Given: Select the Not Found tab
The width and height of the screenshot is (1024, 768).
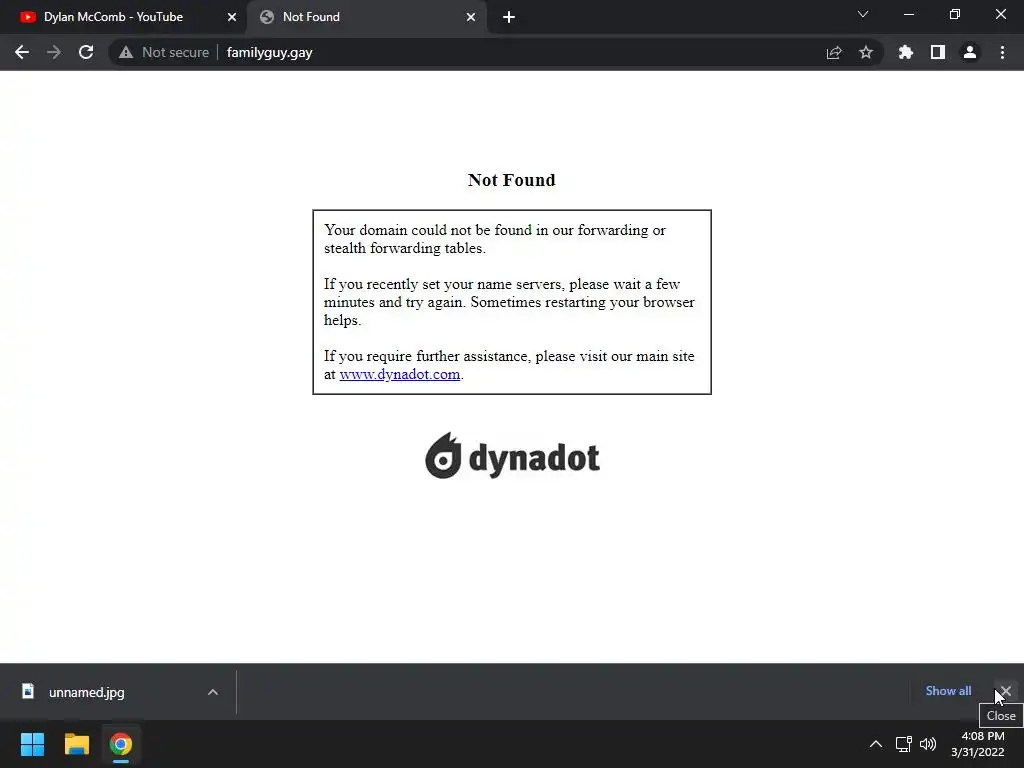Looking at the screenshot, I should pyautogui.click(x=366, y=17).
